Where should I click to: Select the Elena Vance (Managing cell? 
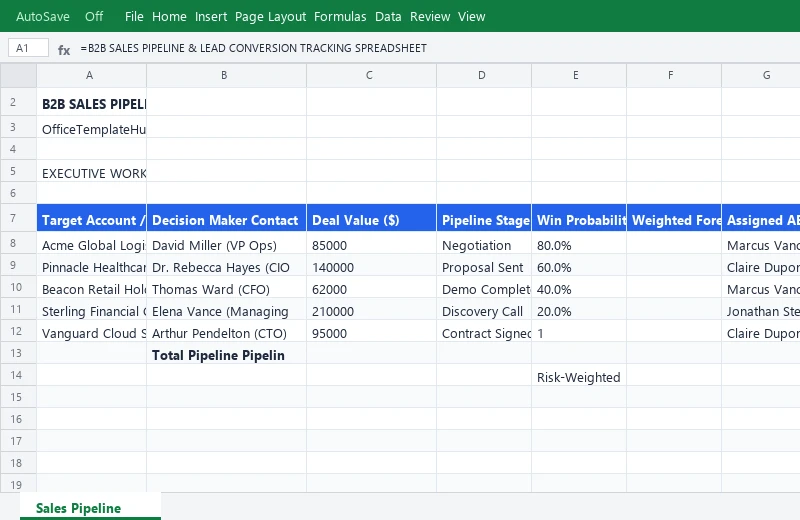coord(227,311)
